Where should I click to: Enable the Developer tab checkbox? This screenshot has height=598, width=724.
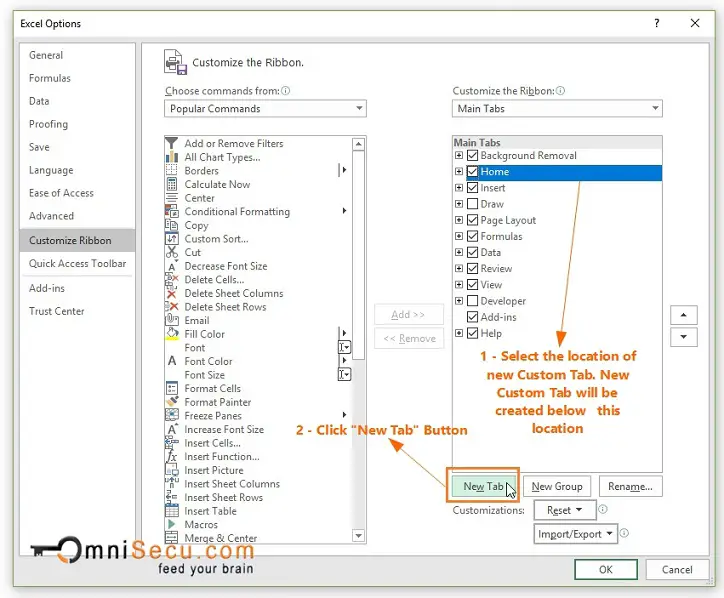[472, 301]
